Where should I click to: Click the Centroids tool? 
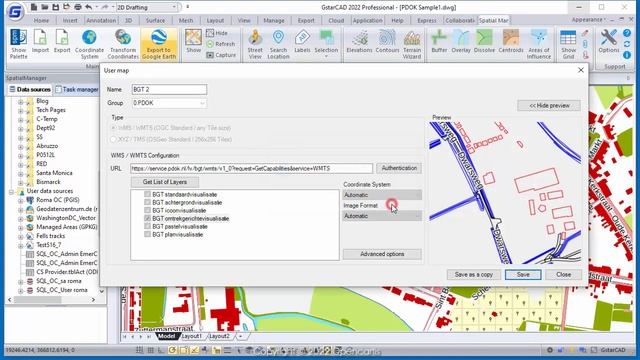coord(511,41)
